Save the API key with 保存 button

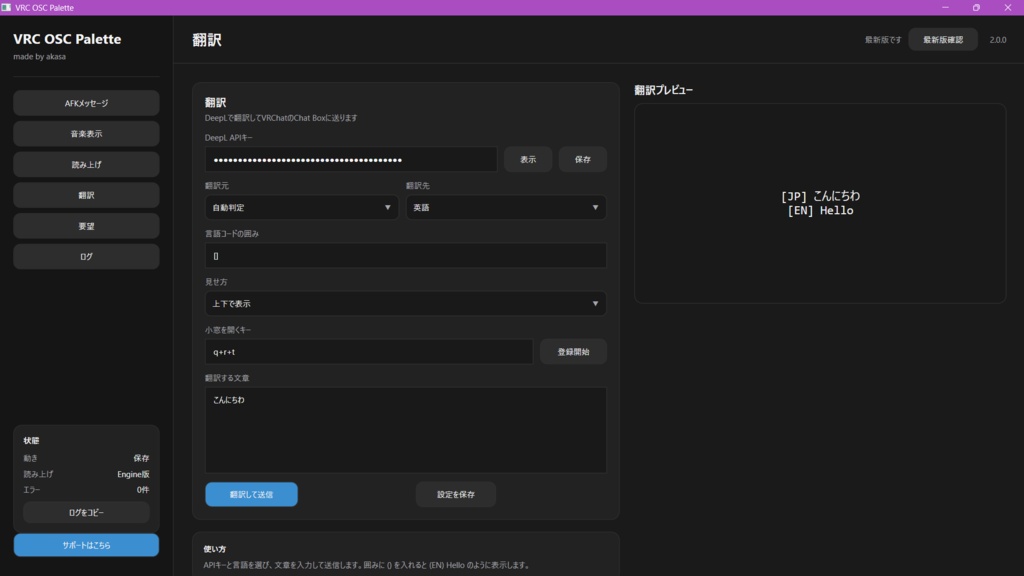[x=583, y=159]
